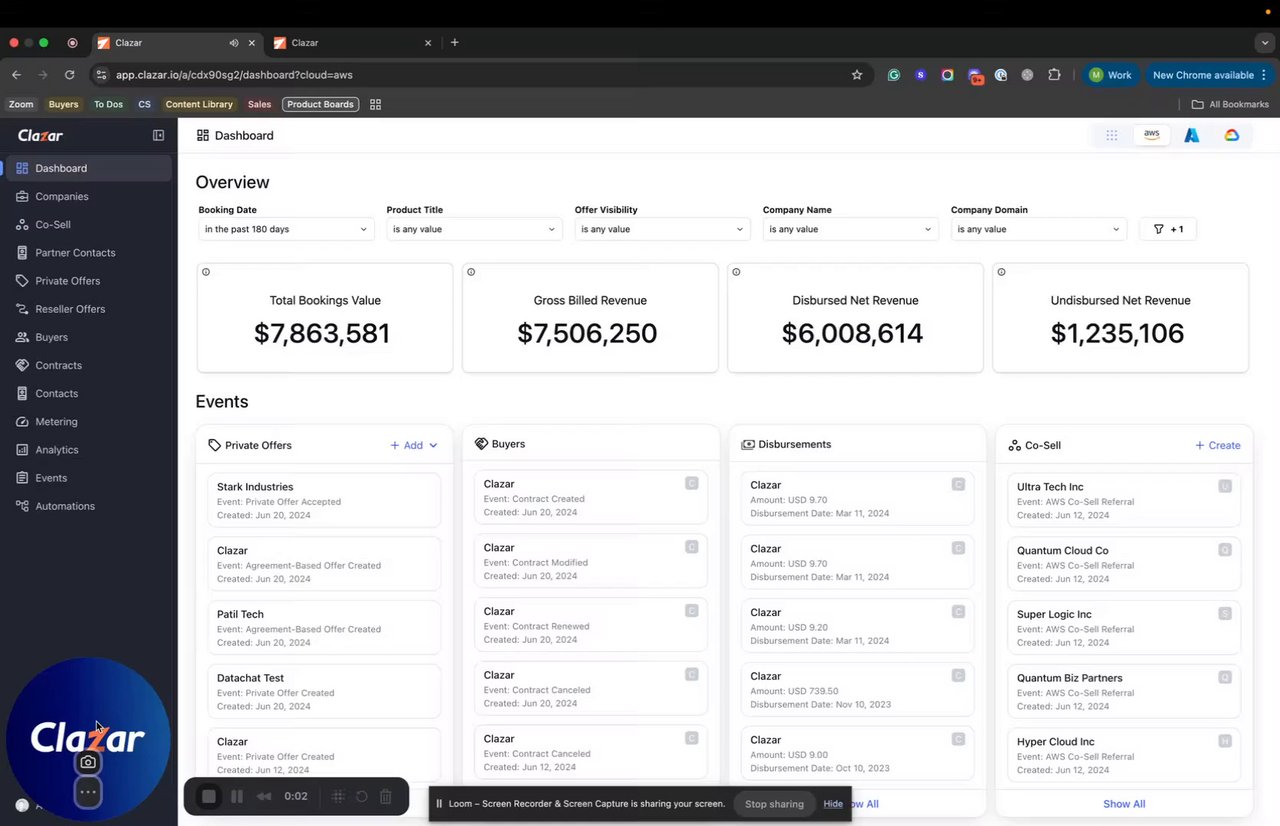Select the all-clouds grid icon

pos(1112,135)
